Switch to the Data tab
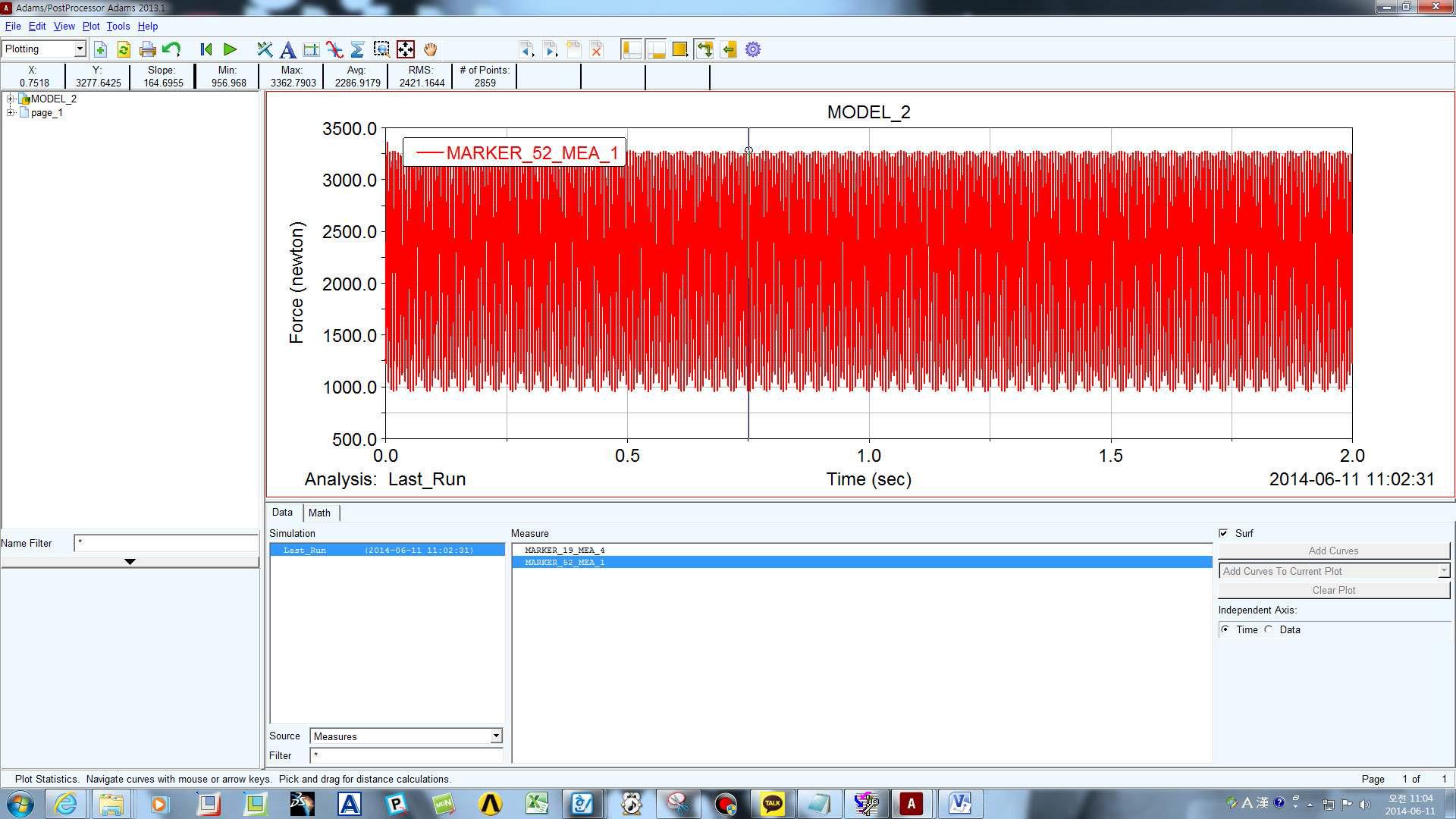 pyautogui.click(x=282, y=513)
